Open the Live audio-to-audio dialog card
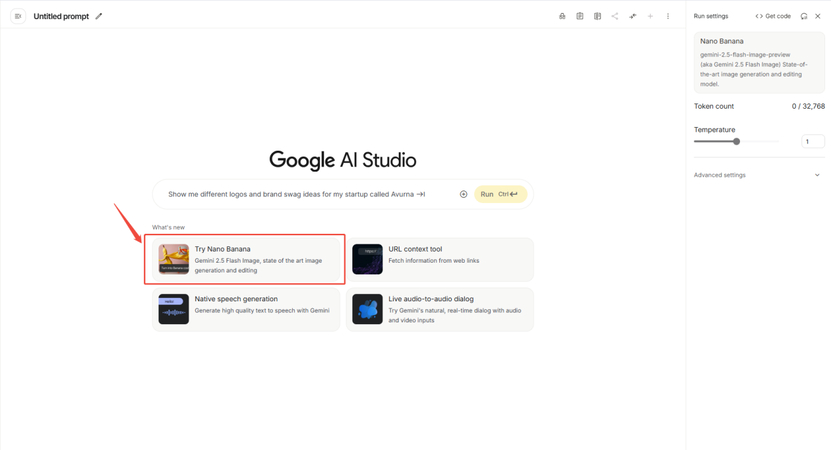This screenshot has height=450, width=831. click(x=440, y=310)
